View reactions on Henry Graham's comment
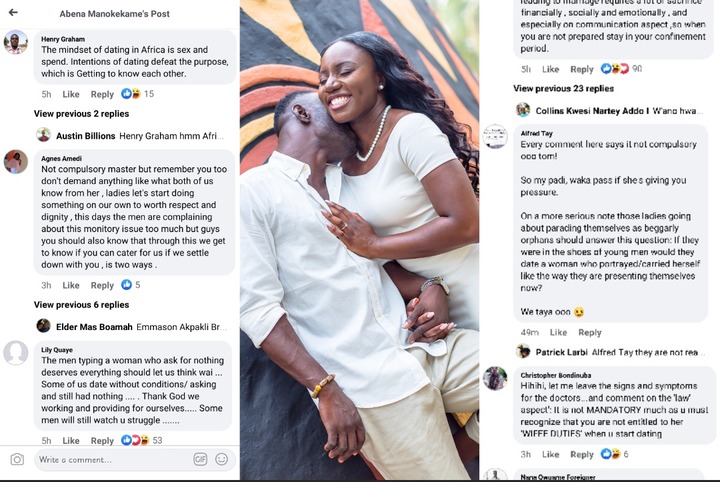Screen dimensions: 720x482 tap(131, 94)
